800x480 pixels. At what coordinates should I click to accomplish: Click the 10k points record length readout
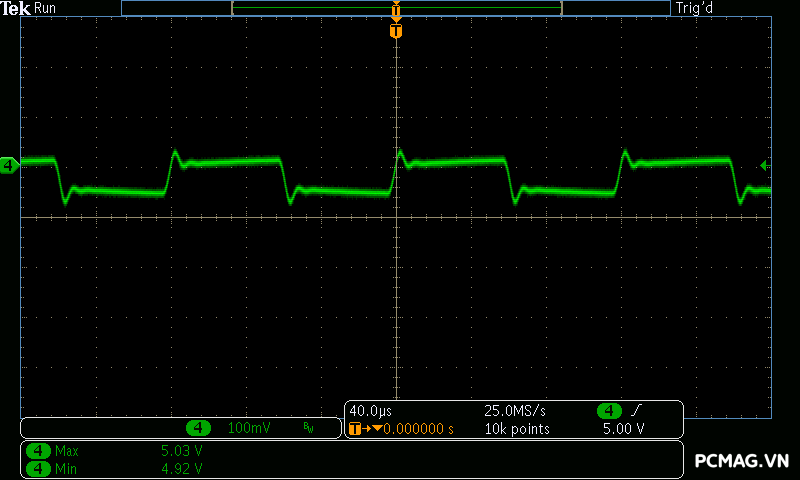(517, 429)
